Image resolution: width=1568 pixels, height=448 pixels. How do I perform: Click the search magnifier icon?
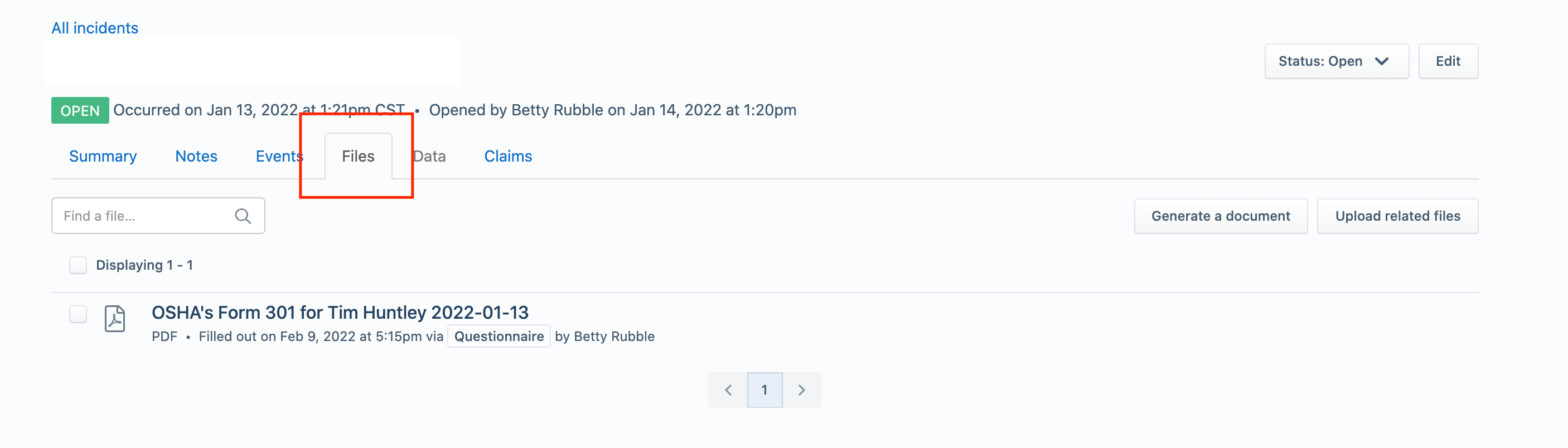click(x=243, y=216)
